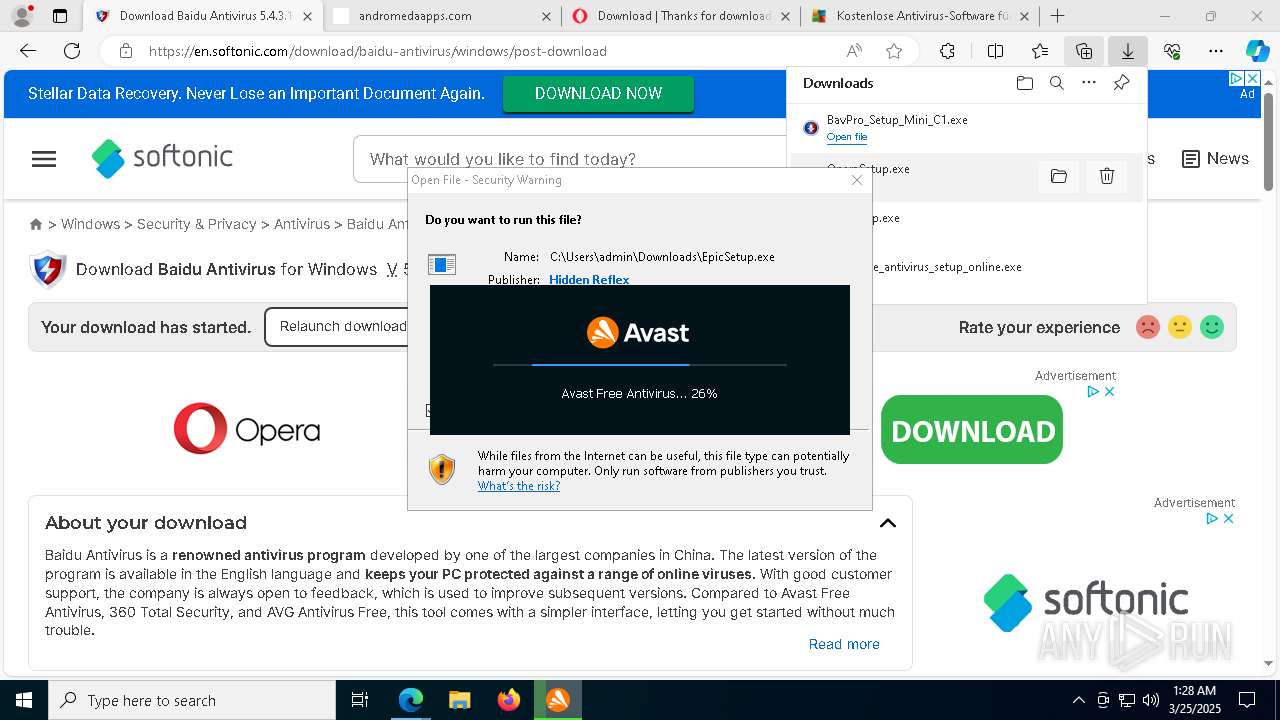1280x720 pixels.
Task: Open File Explorer from taskbar
Action: 459,700
